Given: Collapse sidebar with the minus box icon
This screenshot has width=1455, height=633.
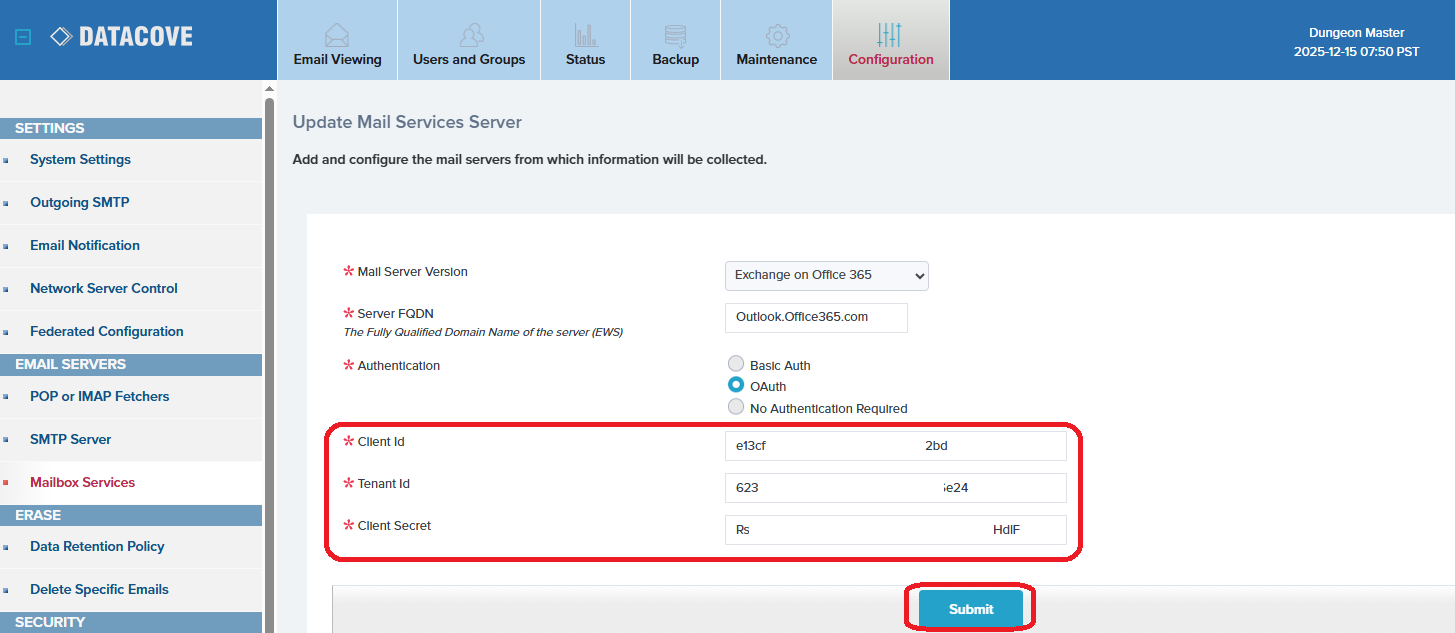Looking at the screenshot, I should tap(24, 38).
